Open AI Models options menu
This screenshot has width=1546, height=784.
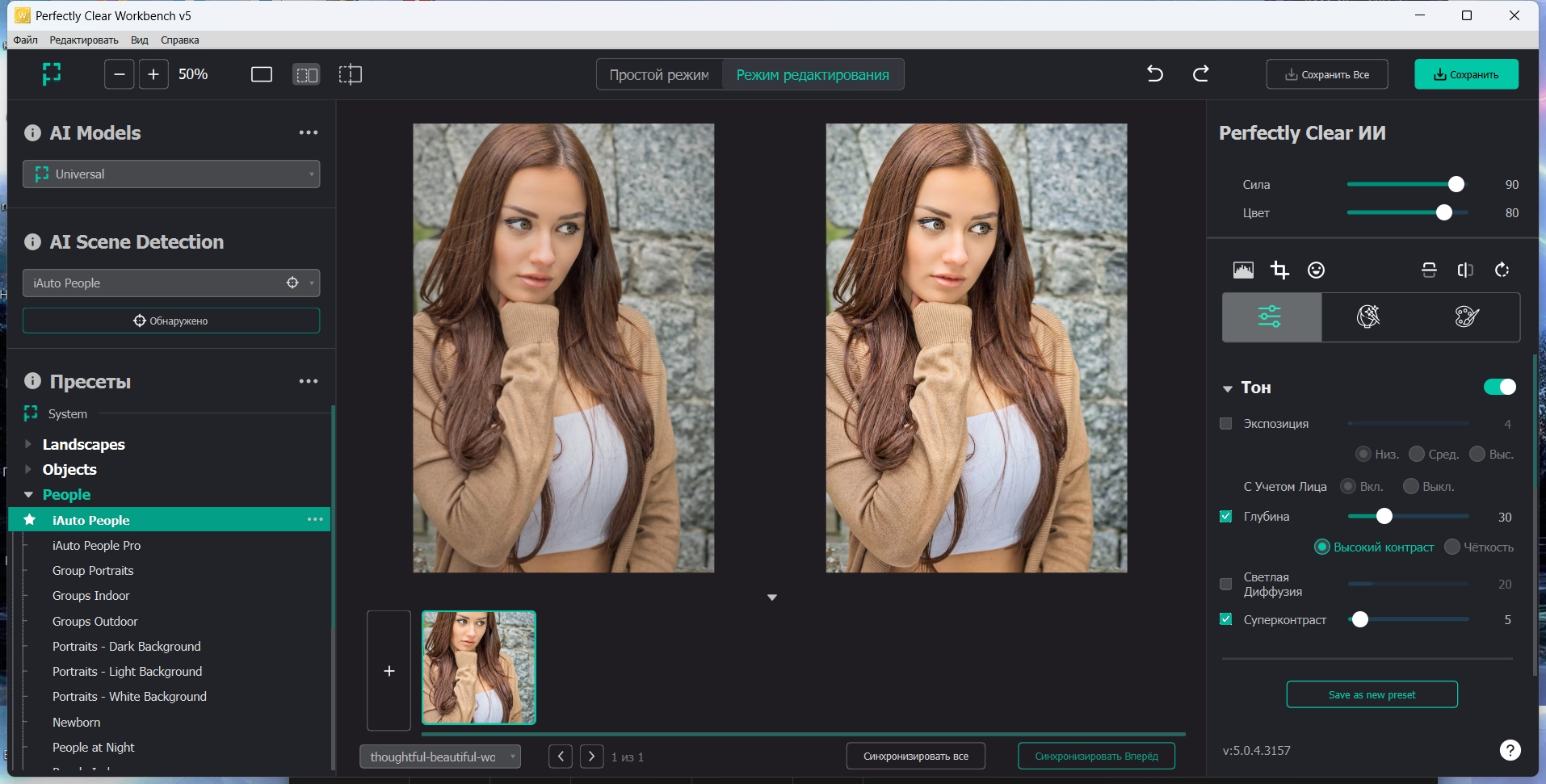(x=309, y=132)
